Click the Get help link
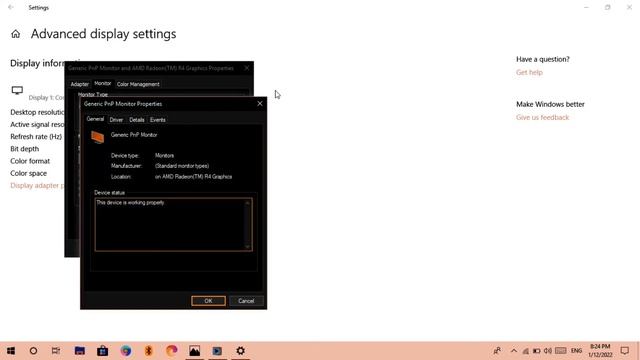 (x=529, y=72)
